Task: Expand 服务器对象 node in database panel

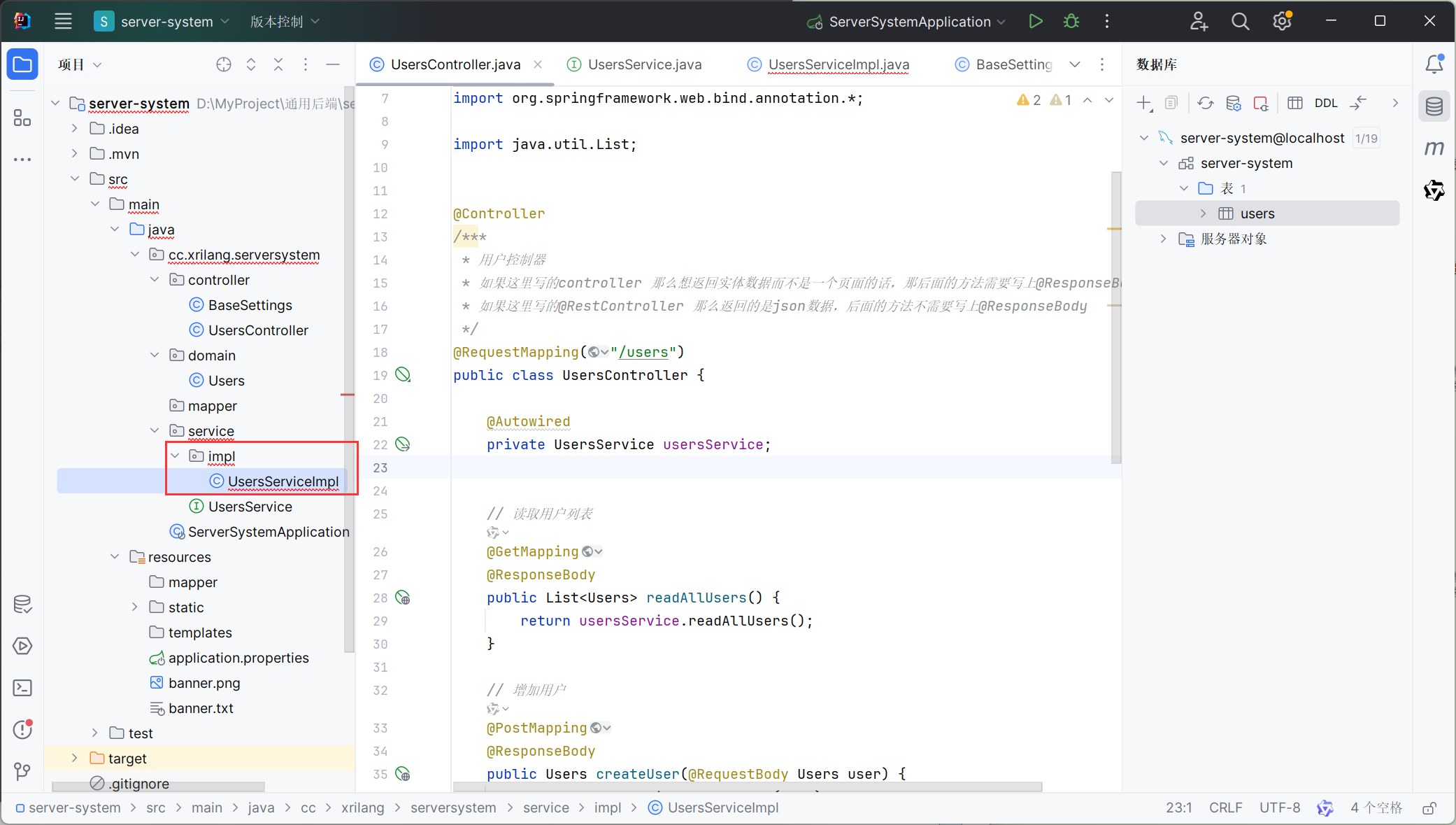Action: pyautogui.click(x=1164, y=239)
